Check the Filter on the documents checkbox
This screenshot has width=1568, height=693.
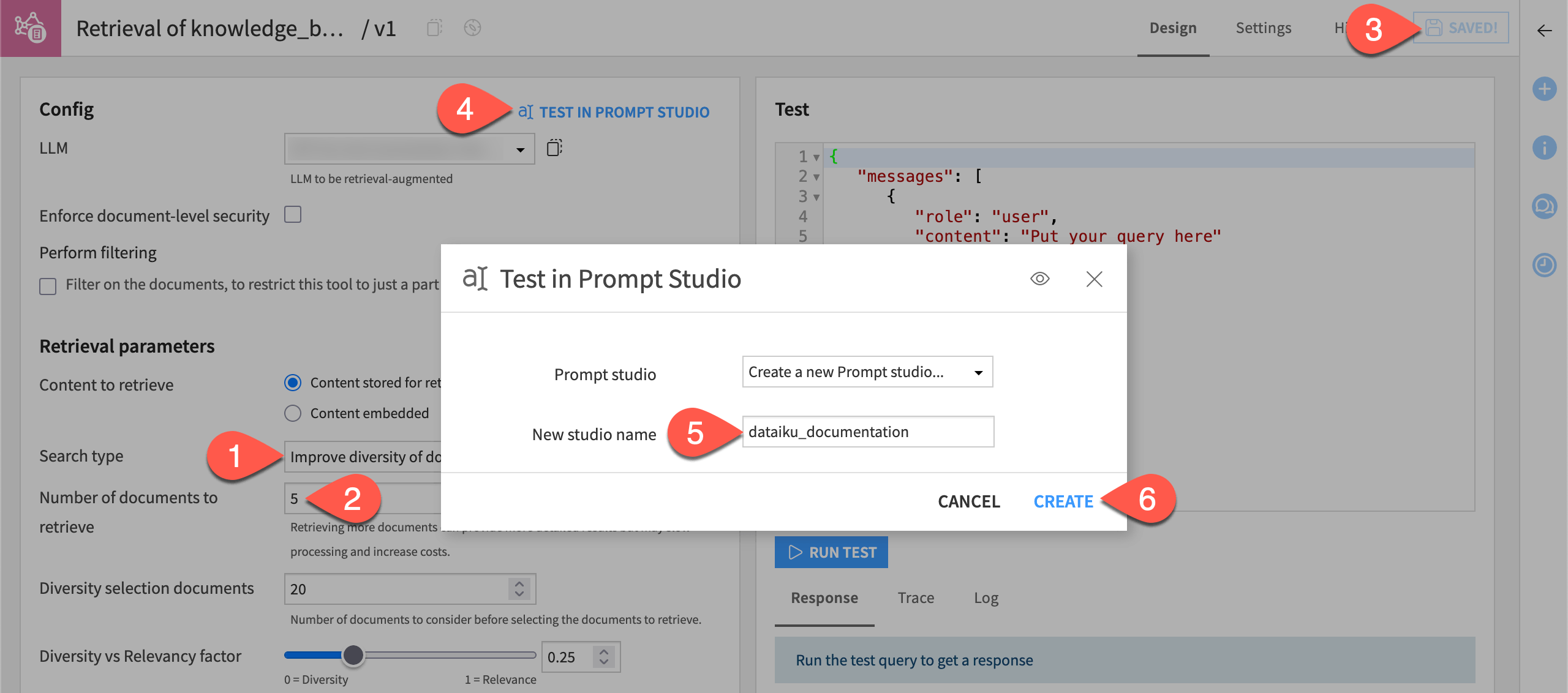48,286
